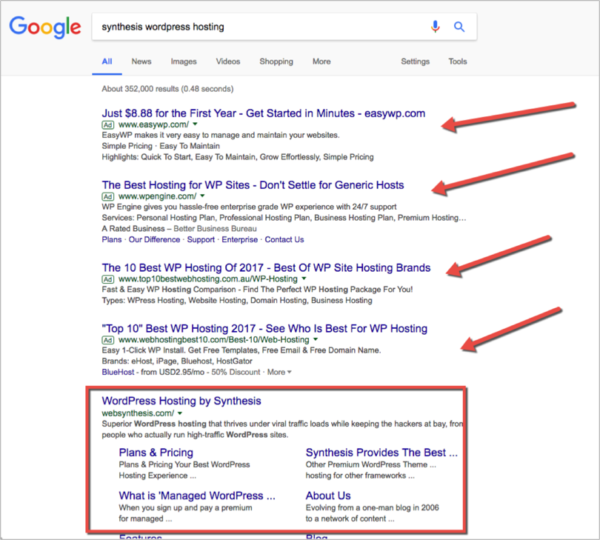
Task: Open Synthesis Provides The Best sitelink
Action: 382,452
